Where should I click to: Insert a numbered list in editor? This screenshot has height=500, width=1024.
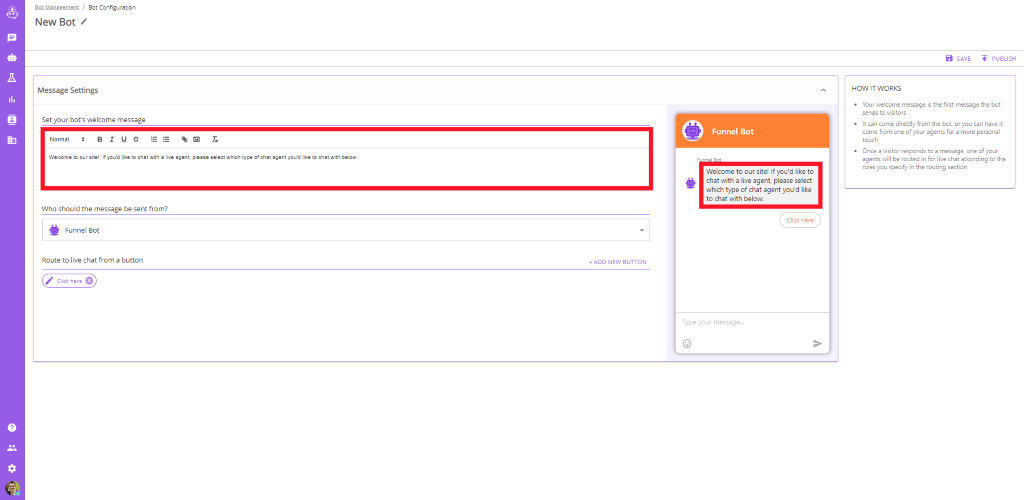point(154,139)
